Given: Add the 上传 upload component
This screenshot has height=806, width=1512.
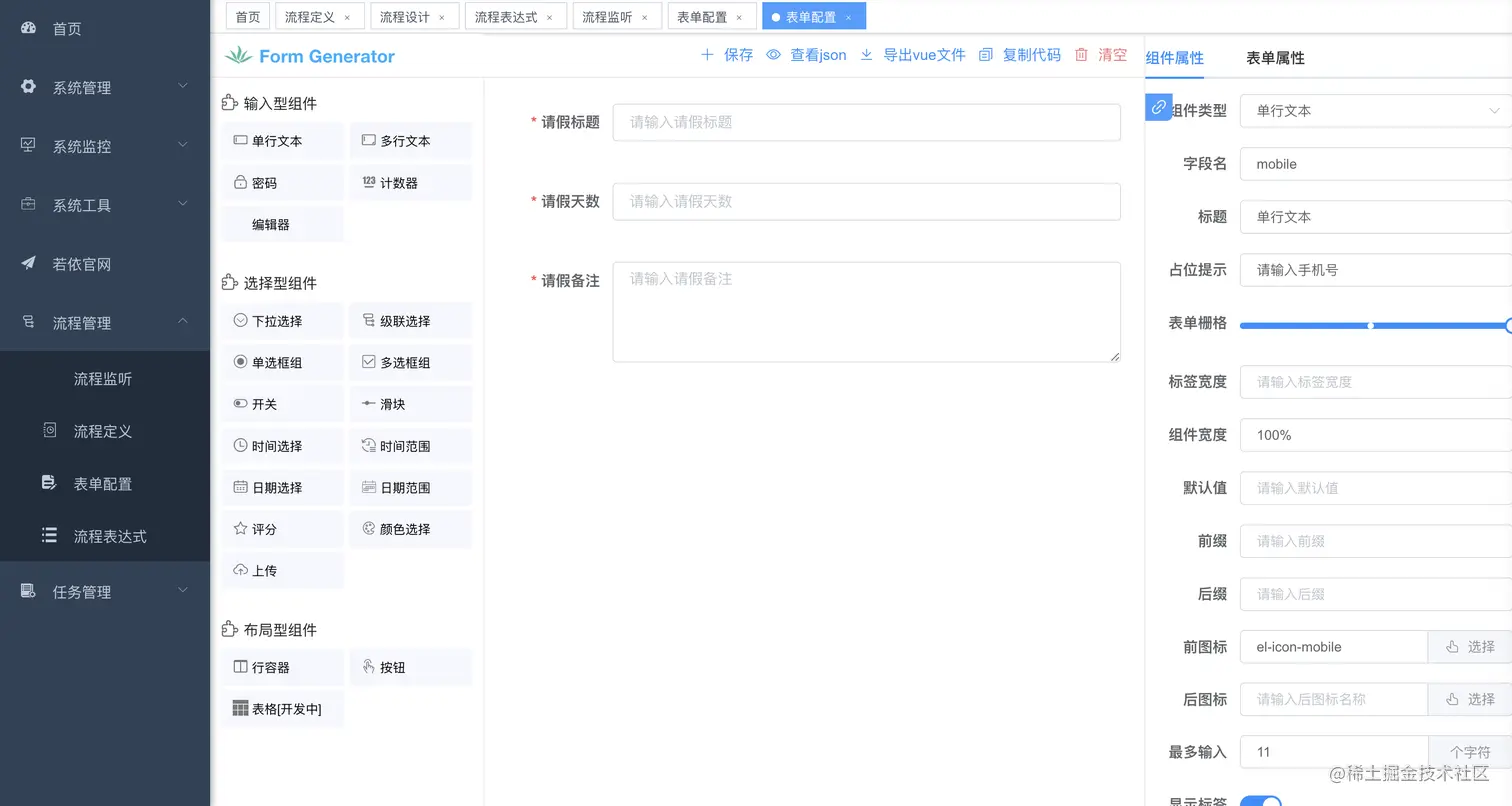Looking at the screenshot, I should point(283,571).
